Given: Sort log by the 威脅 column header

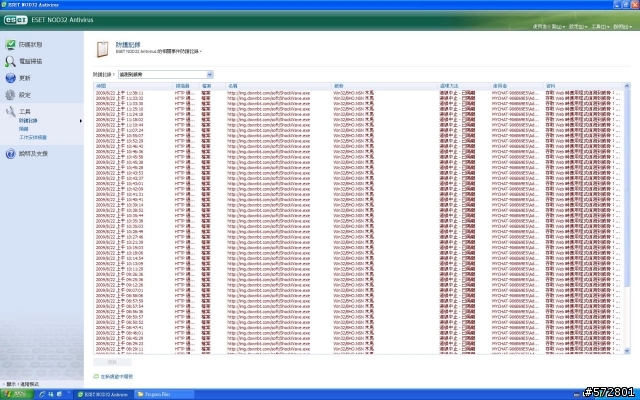Looking at the screenshot, I should click(x=384, y=86).
